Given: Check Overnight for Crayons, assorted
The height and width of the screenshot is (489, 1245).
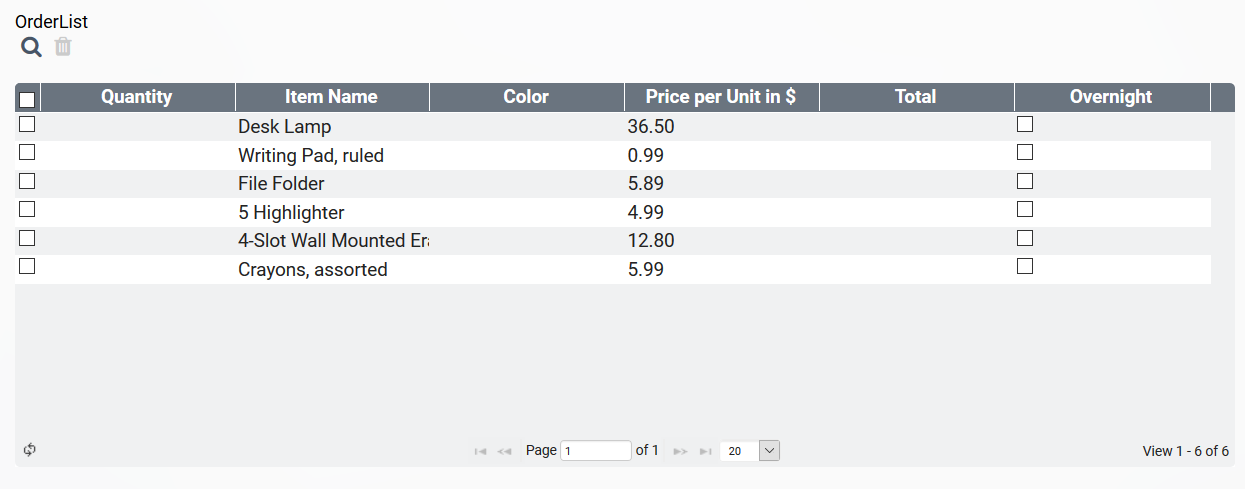Looking at the screenshot, I should (1025, 267).
